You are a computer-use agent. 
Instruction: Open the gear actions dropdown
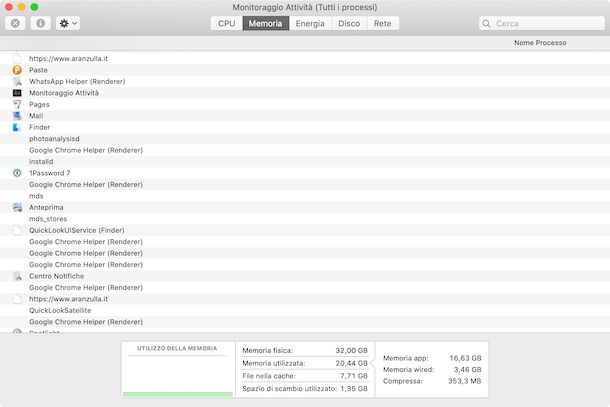click(x=68, y=23)
